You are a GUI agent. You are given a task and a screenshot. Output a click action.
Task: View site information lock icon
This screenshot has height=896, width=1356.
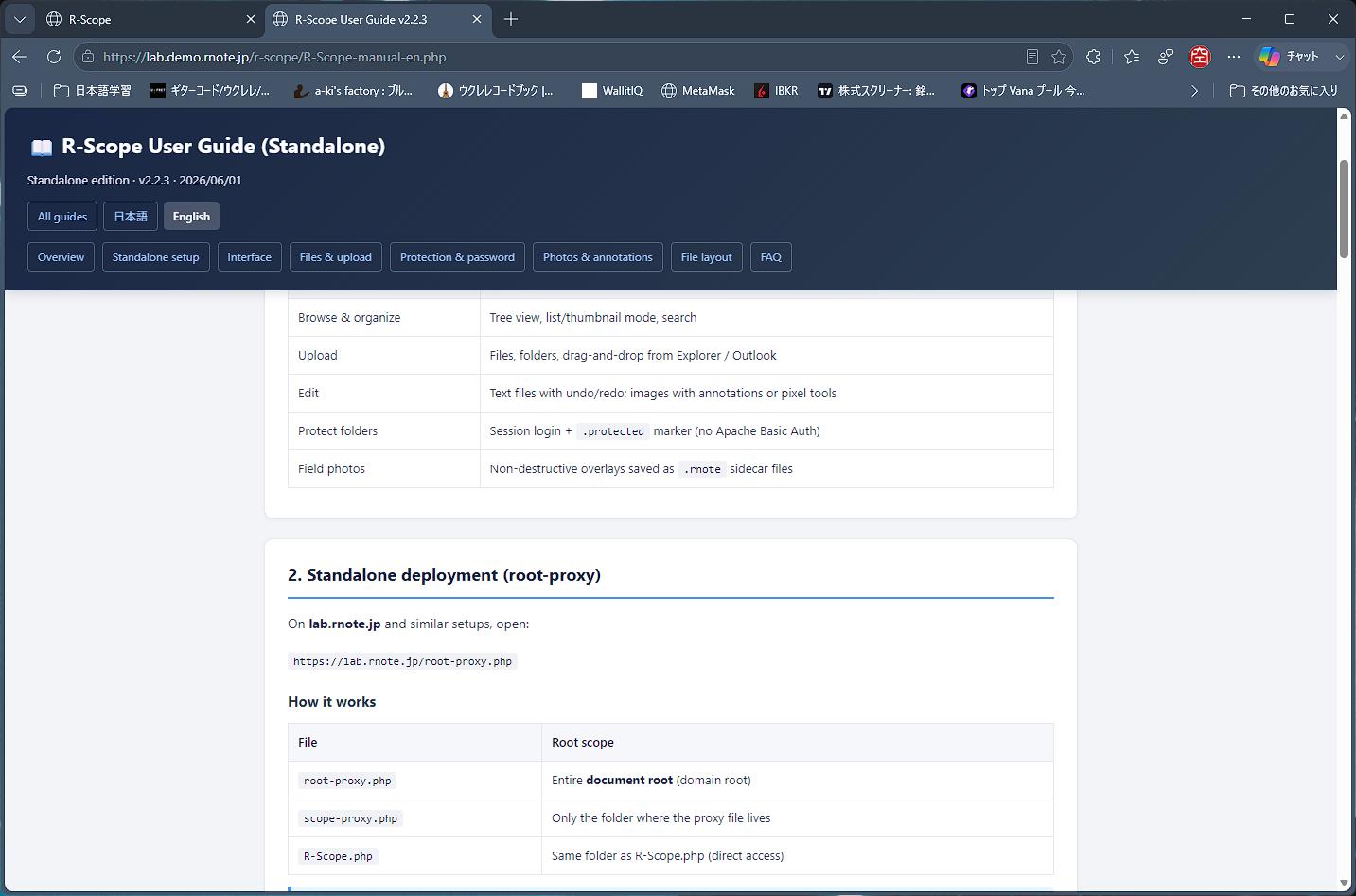tap(88, 57)
